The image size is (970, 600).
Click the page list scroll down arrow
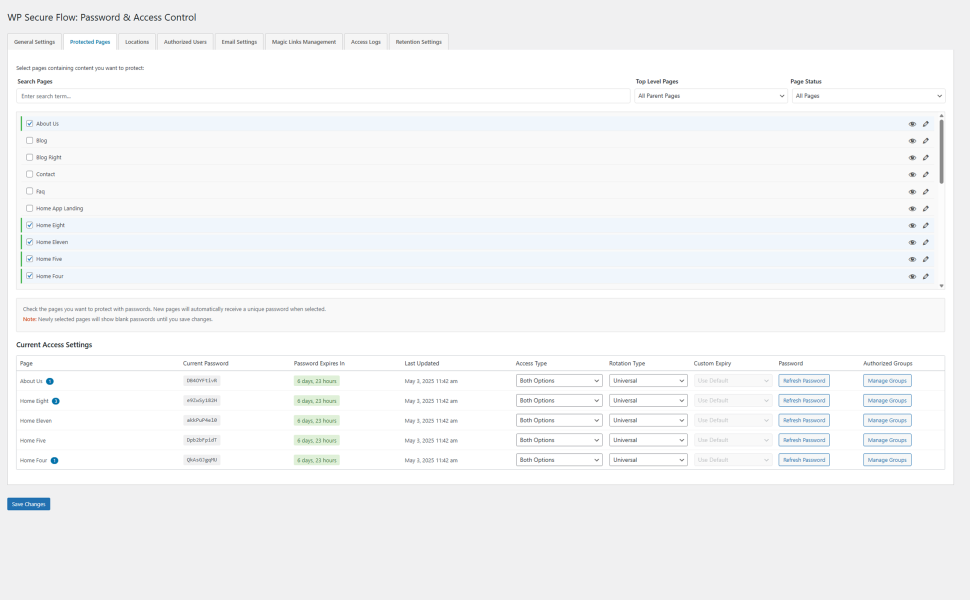pyautogui.click(x=942, y=286)
